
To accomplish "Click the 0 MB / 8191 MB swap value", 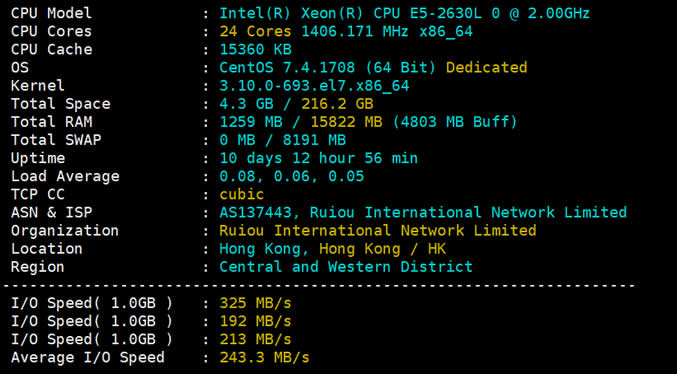I will click(x=283, y=140).
